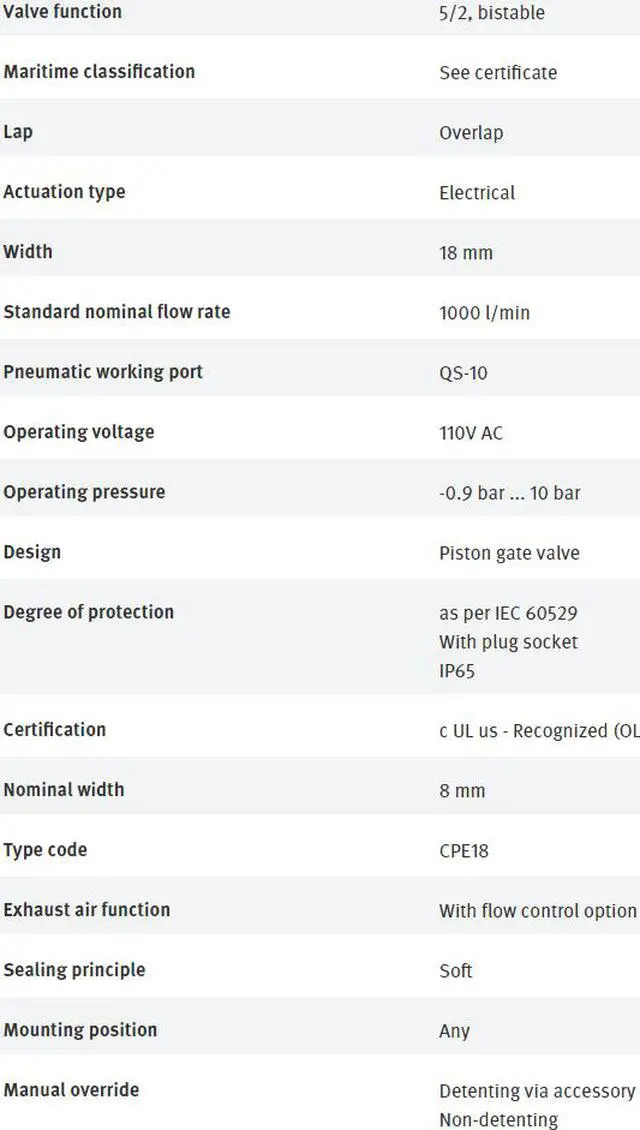Select the "Actuation type" label
Image resolution: width=640 pixels, height=1130 pixels.
pos(64,192)
